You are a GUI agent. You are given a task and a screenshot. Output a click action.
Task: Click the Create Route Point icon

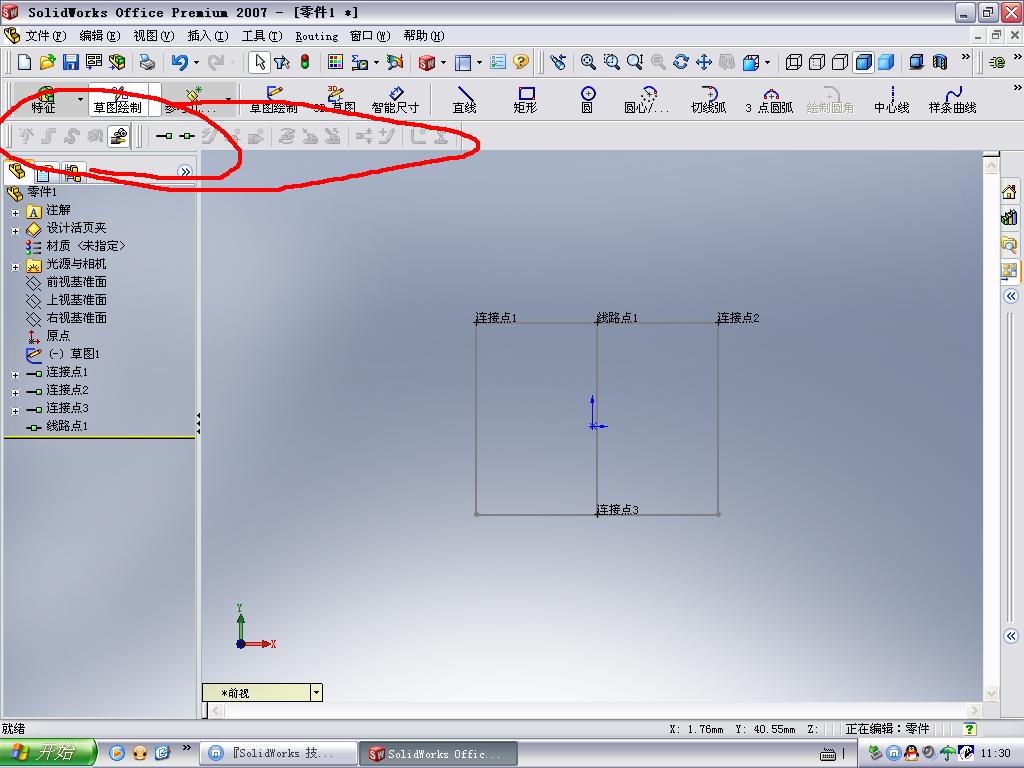[x=187, y=136]
